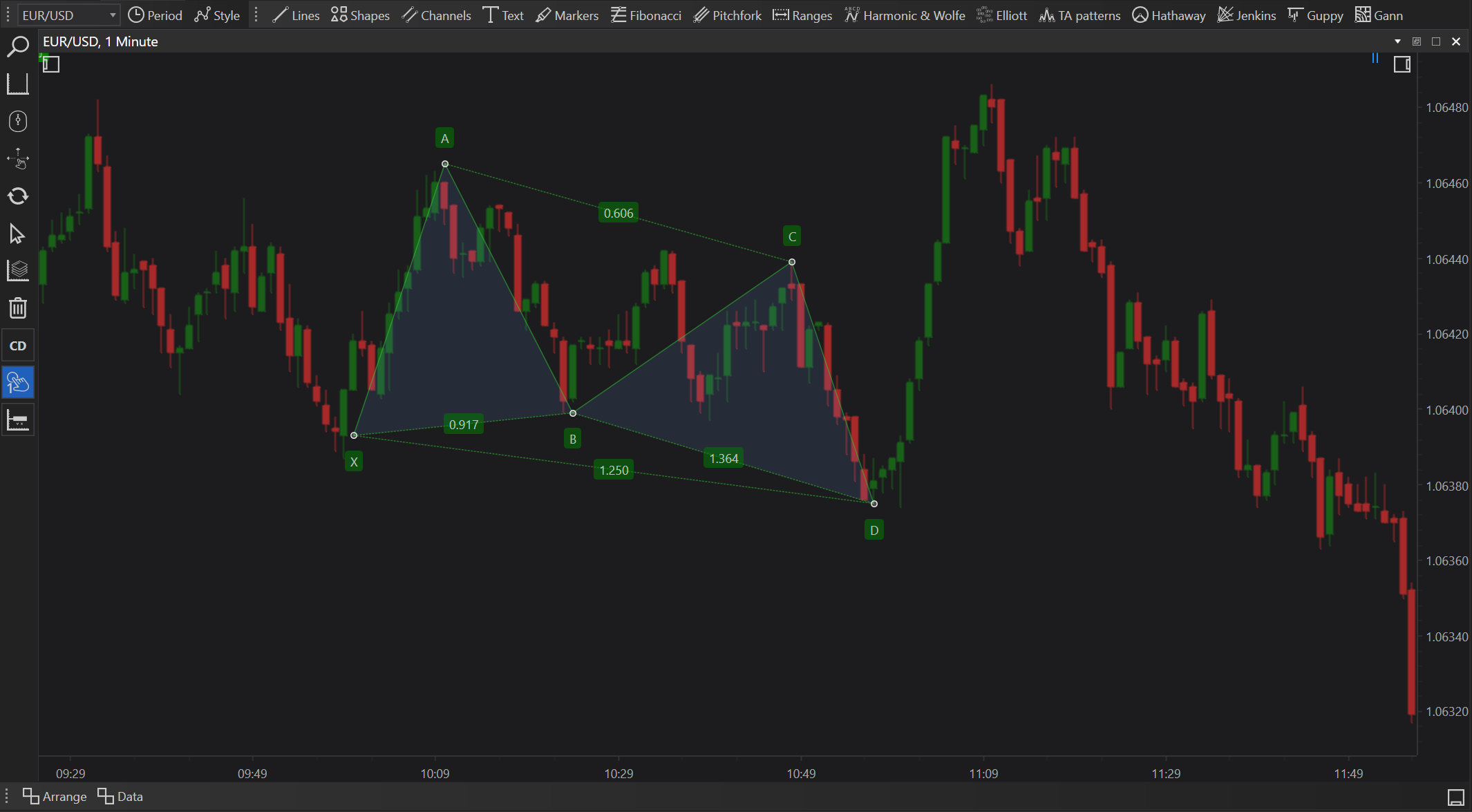The height and width of the screenshot is (812, 1472).
Task: Toggle the horizontal bar chart button under hand
Action: coord(17,420)
